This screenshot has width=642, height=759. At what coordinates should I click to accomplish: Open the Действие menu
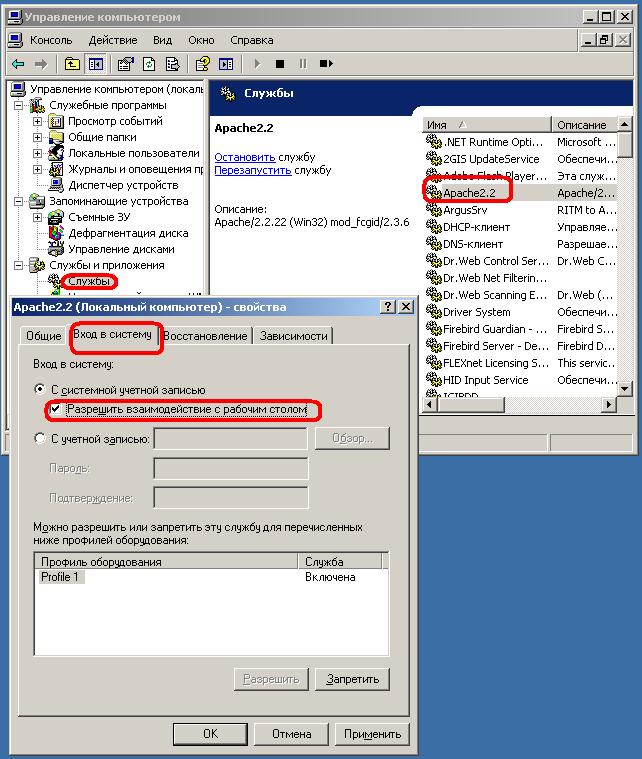tap(113, 40)
